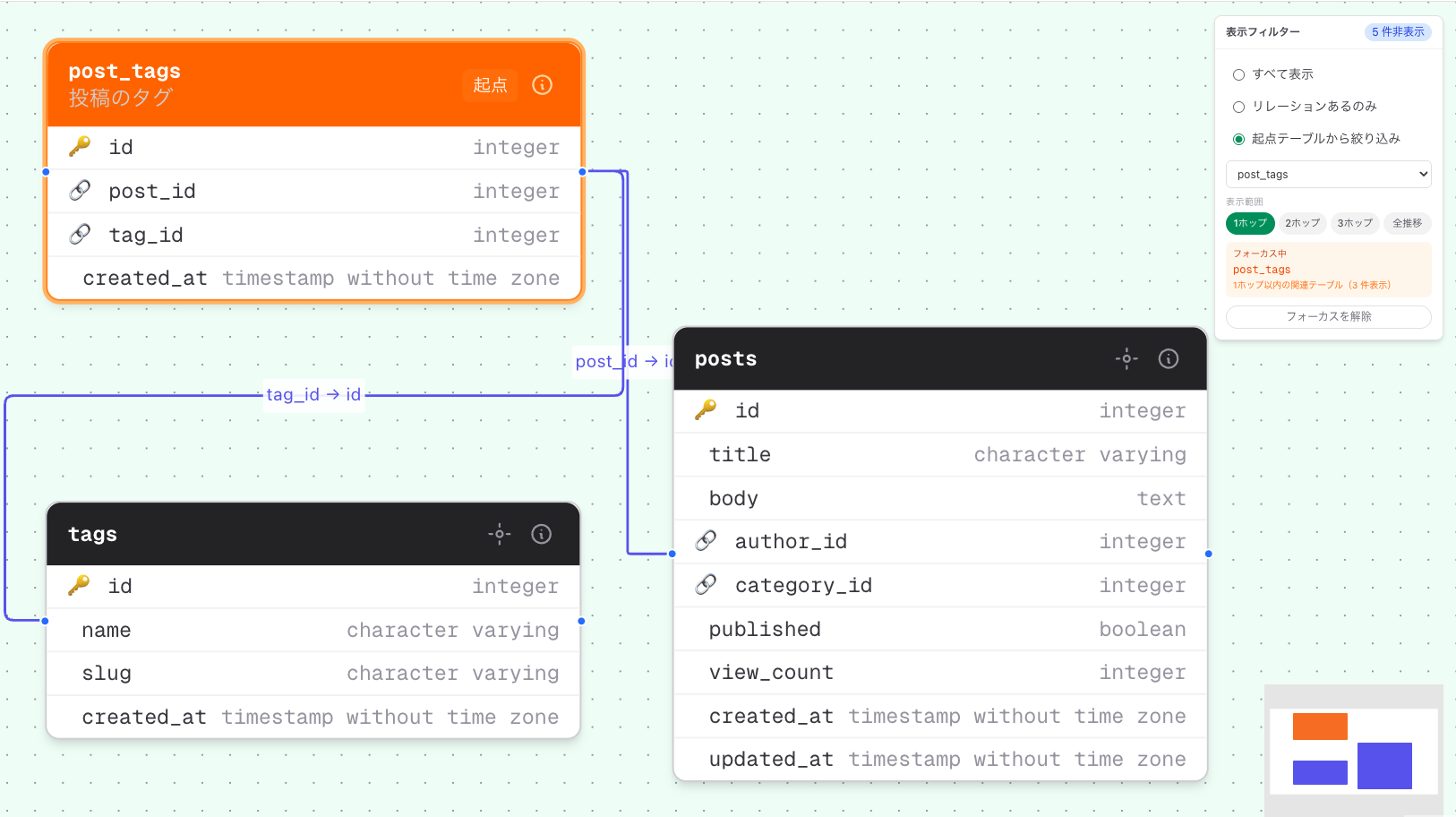1456x817 pixels.
Task: Click フォーカスを解除 button
Action: pos(1328,316)
